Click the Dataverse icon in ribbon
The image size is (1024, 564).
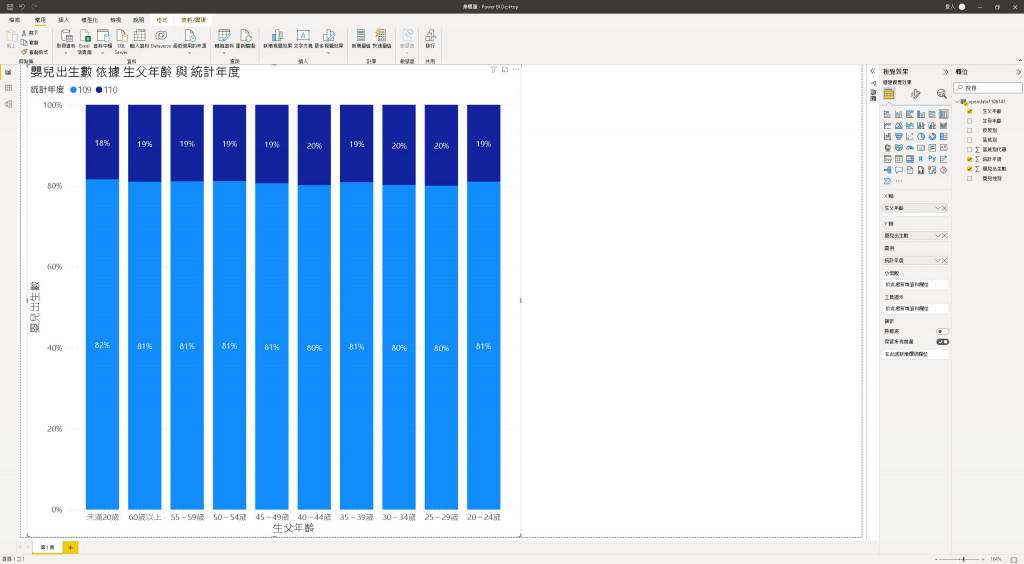tap(161, 35)
